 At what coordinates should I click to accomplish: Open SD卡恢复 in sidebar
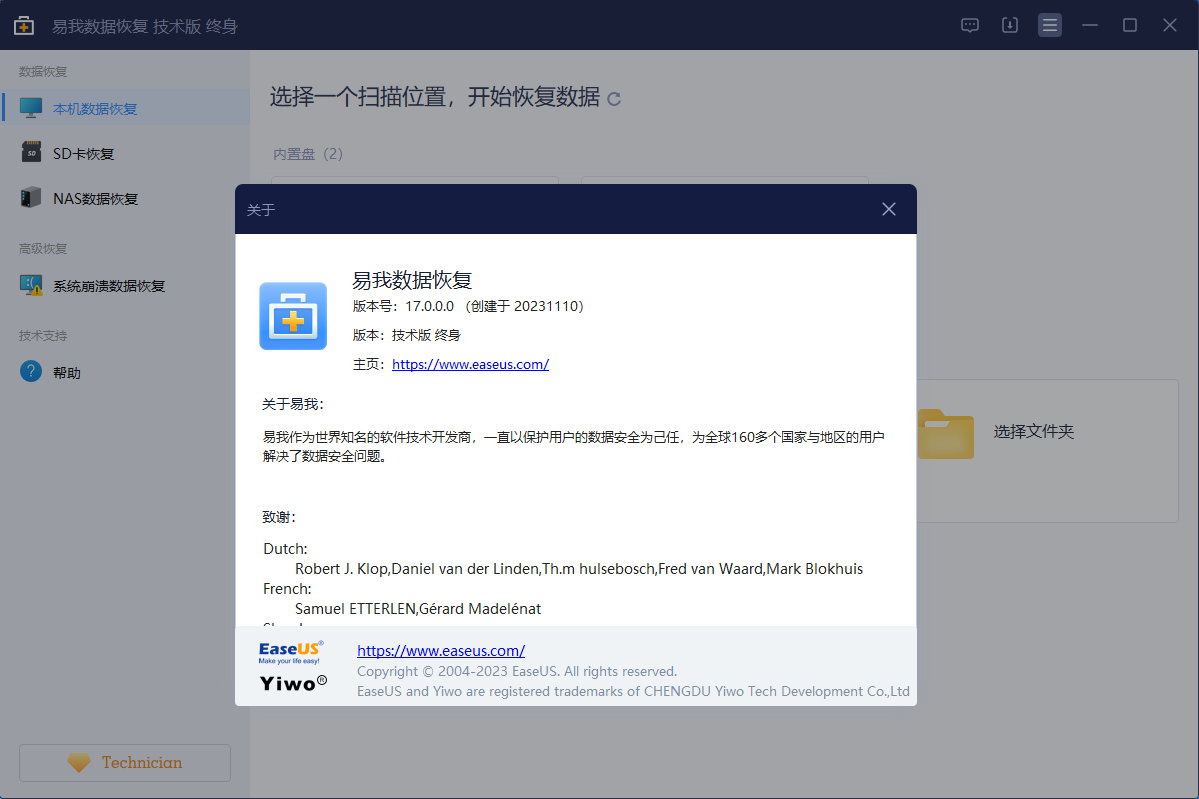tap(125, 154)
